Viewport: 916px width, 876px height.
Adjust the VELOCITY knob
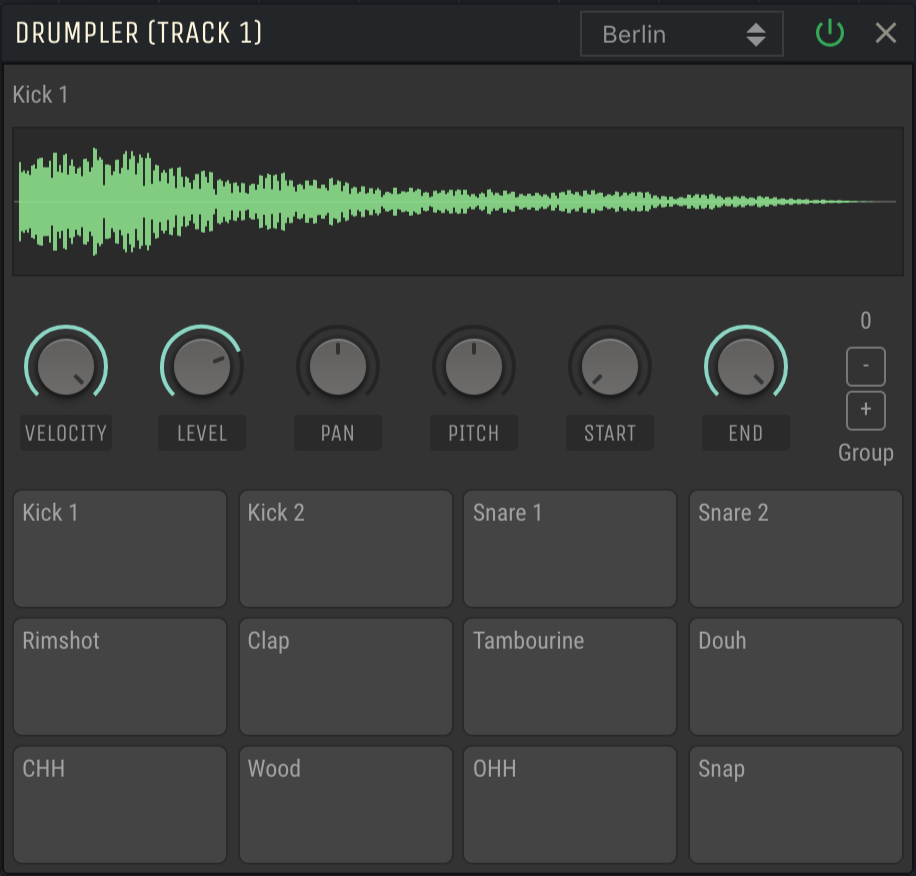tap(65, 365)
